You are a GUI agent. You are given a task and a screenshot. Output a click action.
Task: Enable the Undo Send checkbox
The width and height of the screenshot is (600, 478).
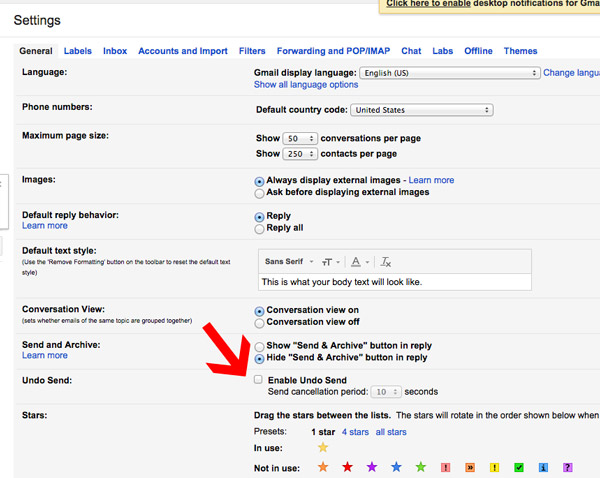coord(258,379)
